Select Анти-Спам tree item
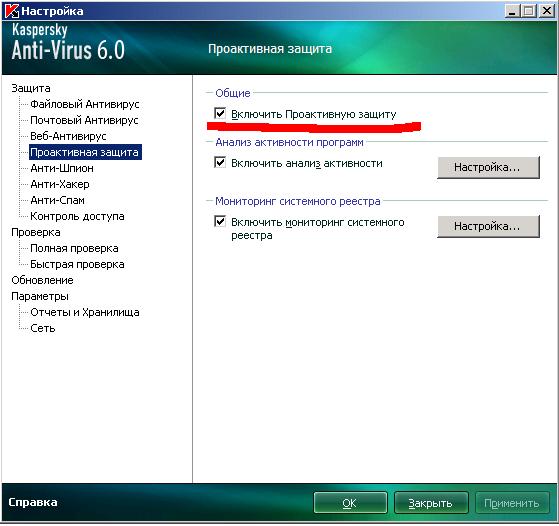This screenshot has height=526, width=559. [57, 200]
